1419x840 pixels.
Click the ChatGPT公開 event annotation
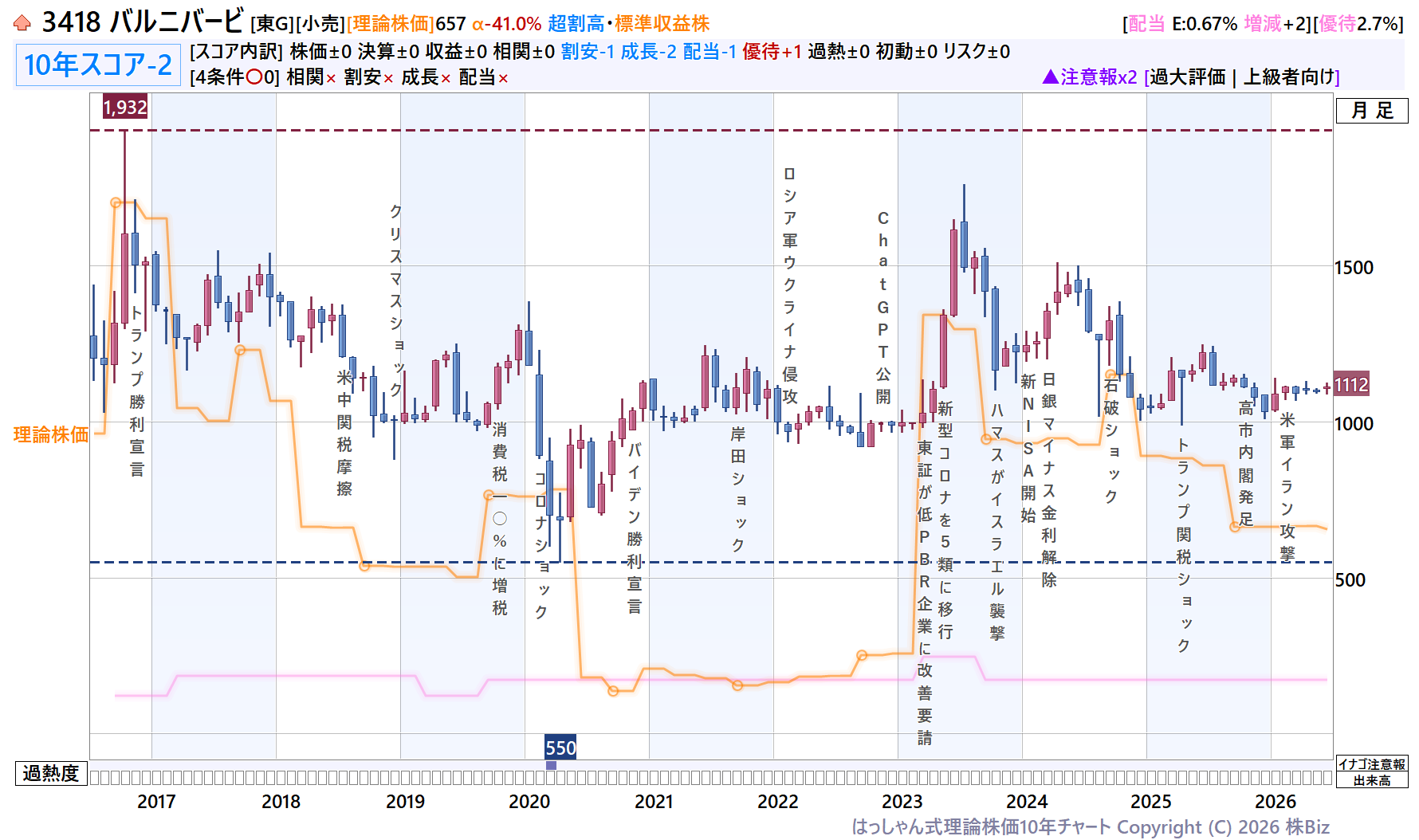883,307
